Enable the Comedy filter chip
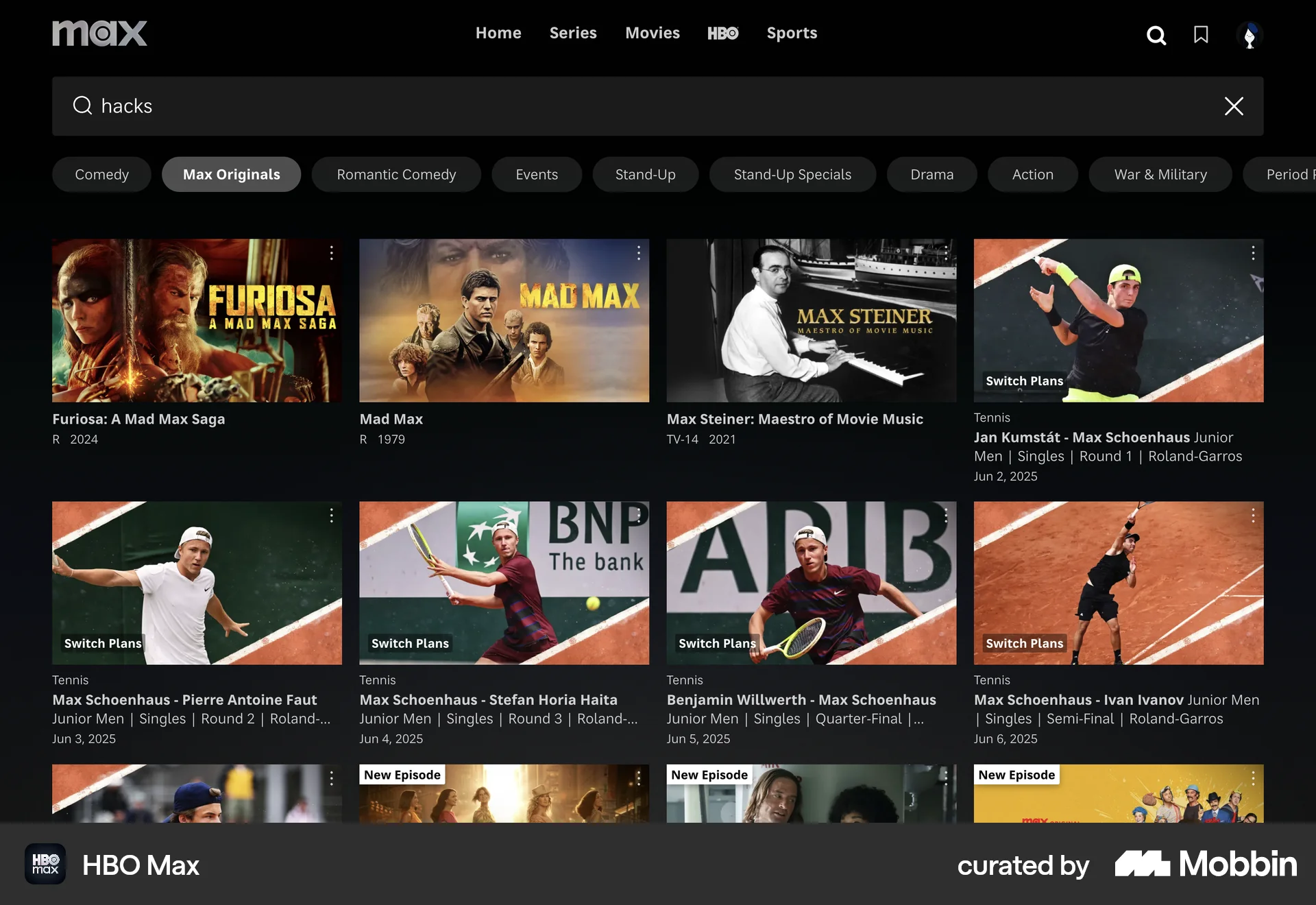Image resolution: width=1316 pixels, height=905 pixels. 101,174
